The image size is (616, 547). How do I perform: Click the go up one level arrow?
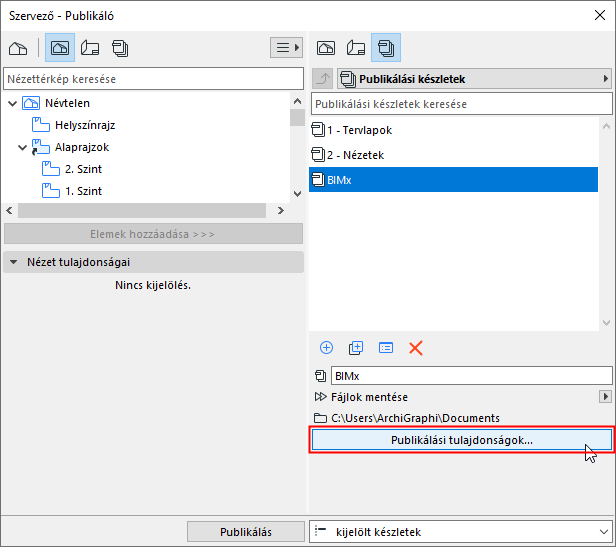click(x=323, y=79)
